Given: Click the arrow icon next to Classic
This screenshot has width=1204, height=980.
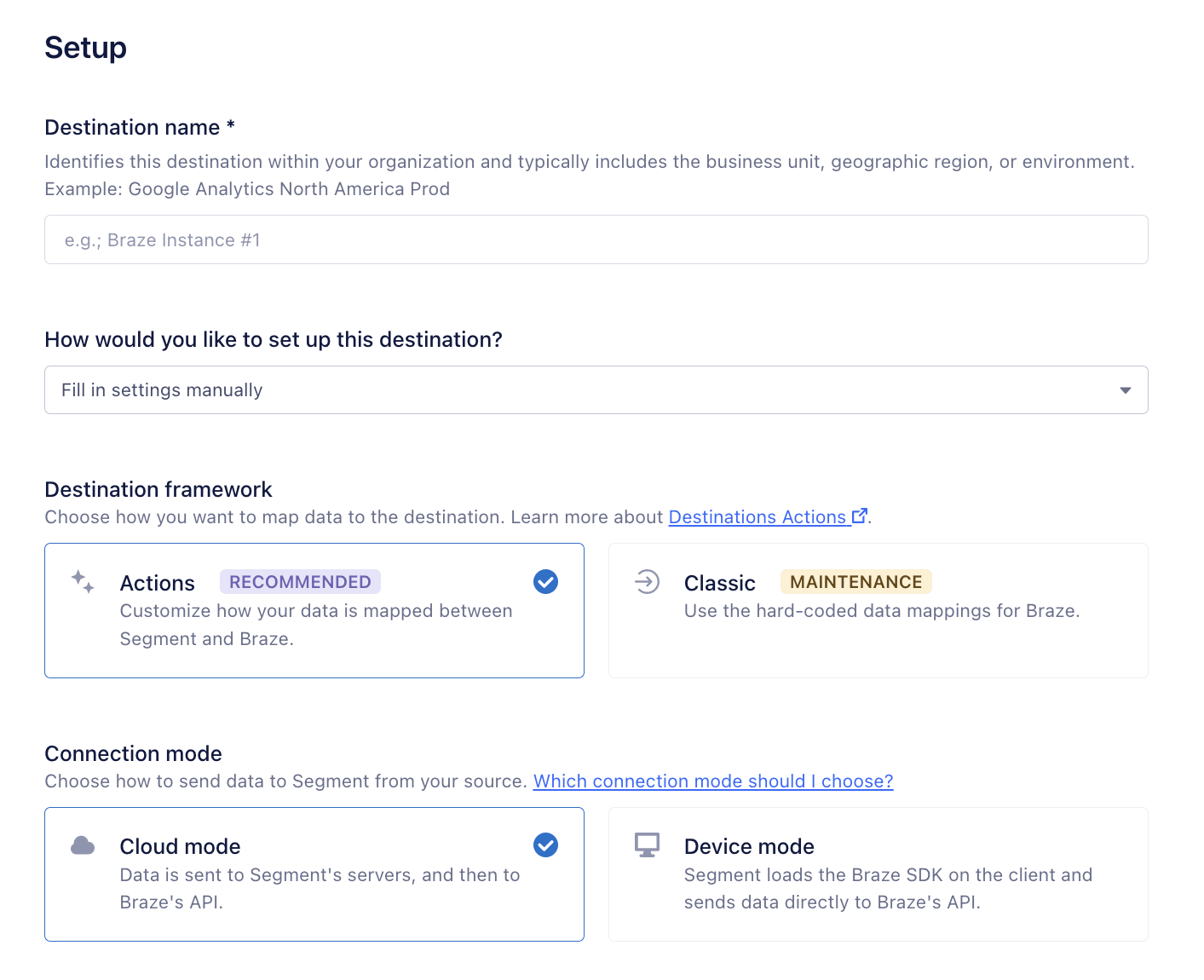Looking at the screenshot, I should click(x=647, y=582).
